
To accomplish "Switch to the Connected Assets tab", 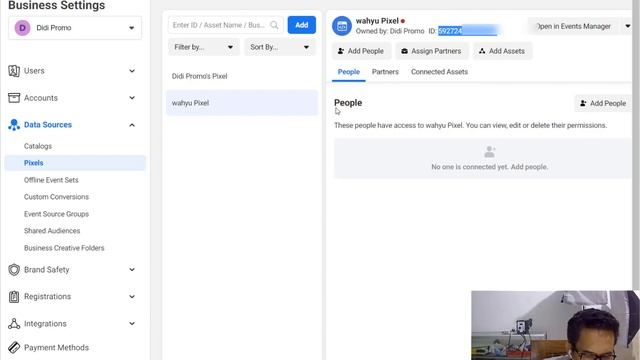I will [x=439, y=72].
